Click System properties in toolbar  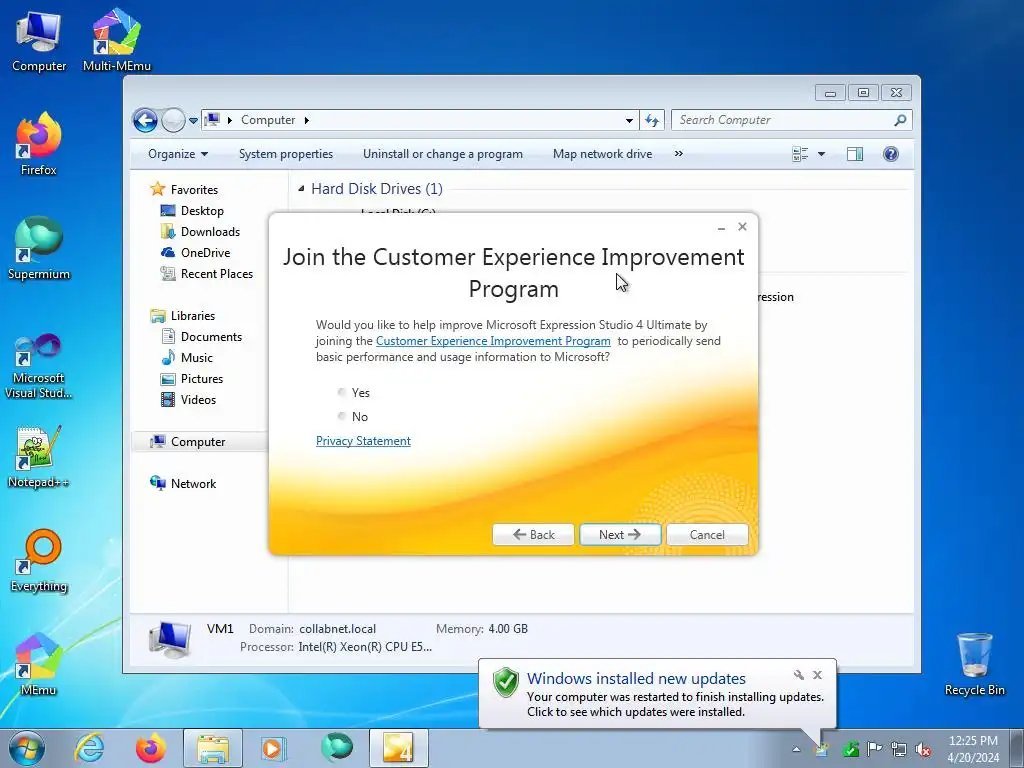point(286,154)
